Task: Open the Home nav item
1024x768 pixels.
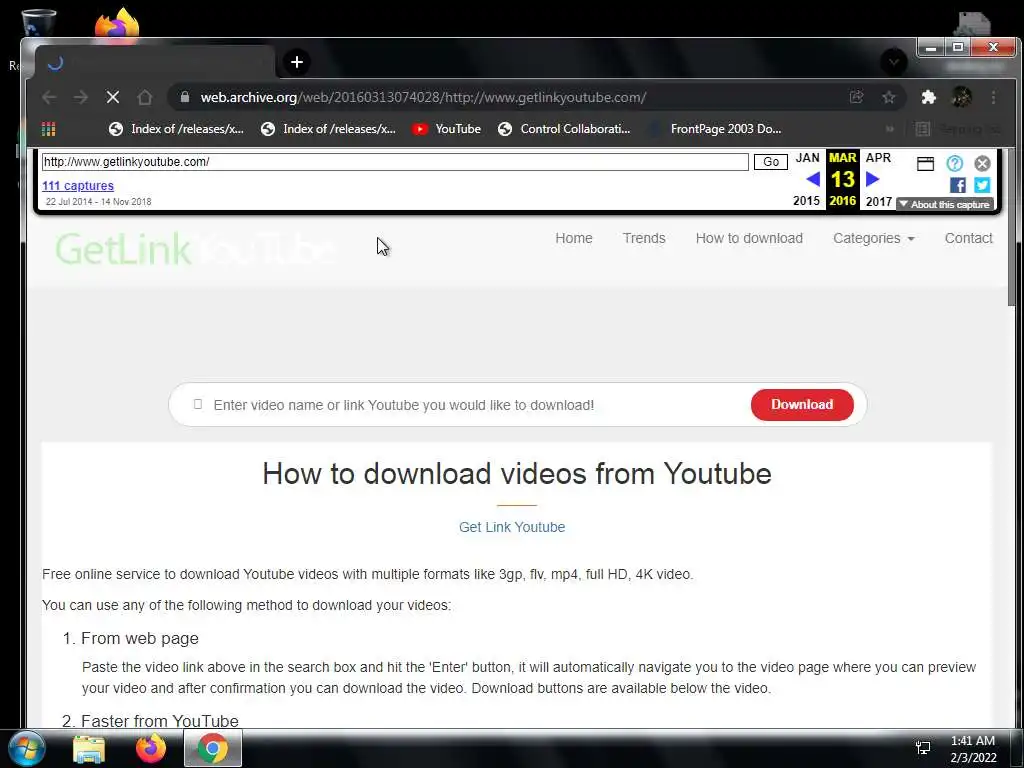Action: click(x=573, y=238)
